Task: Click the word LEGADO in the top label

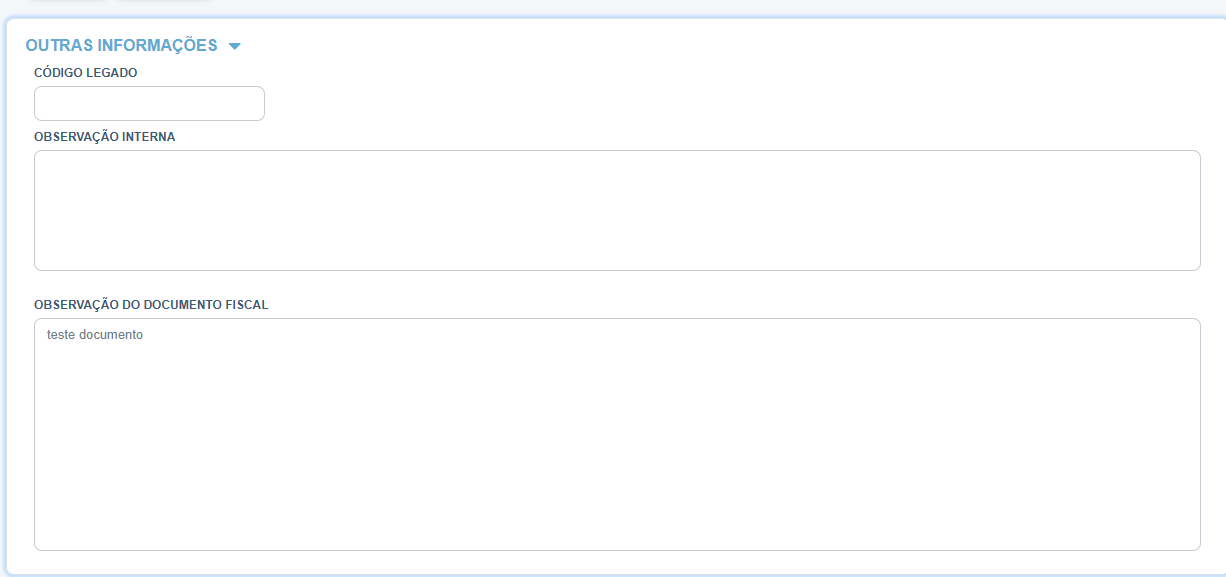Action: coord(113,73)
